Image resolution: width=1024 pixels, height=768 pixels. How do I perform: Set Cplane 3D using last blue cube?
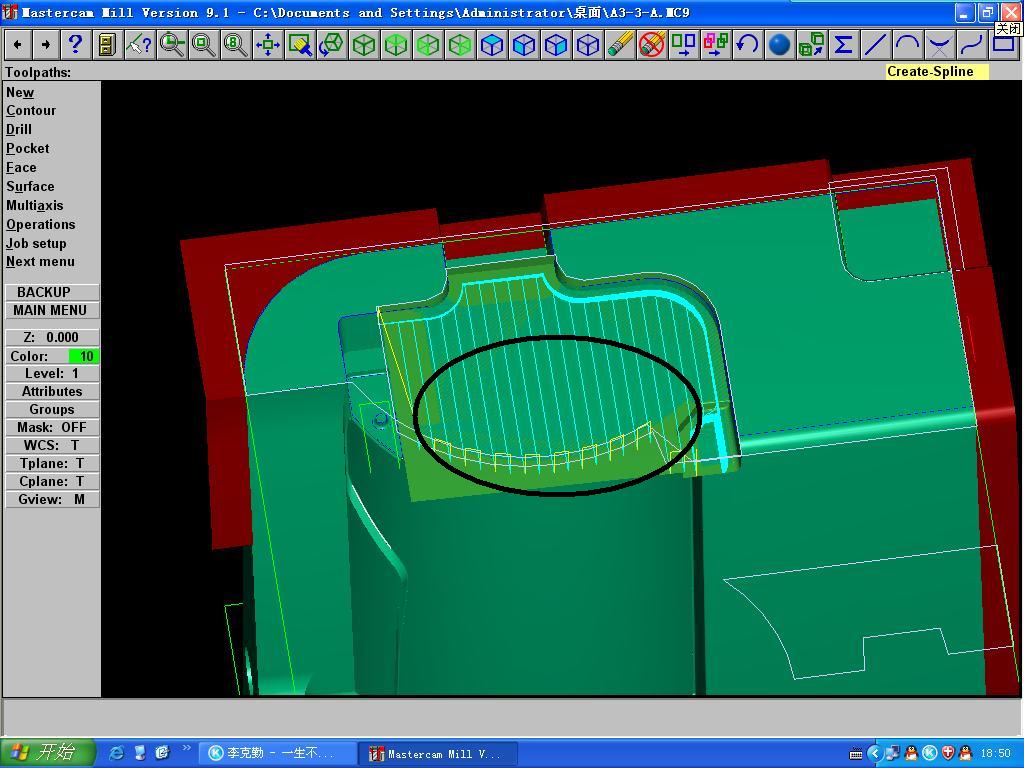588,44
